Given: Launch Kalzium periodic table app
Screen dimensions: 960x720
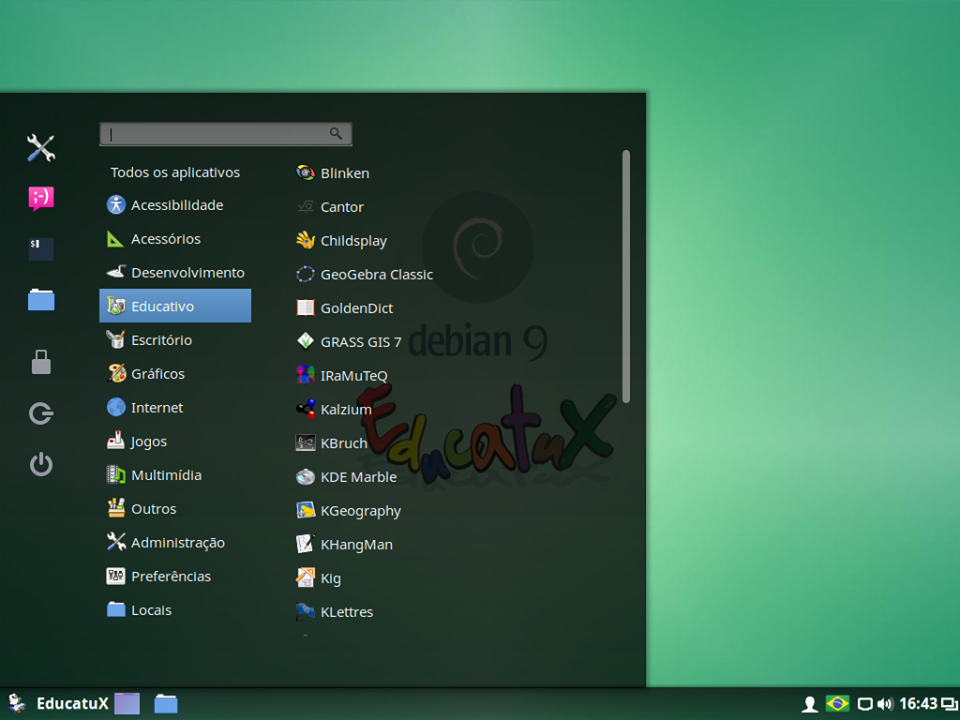Looking at the screenshot, I should coord(334,409).
